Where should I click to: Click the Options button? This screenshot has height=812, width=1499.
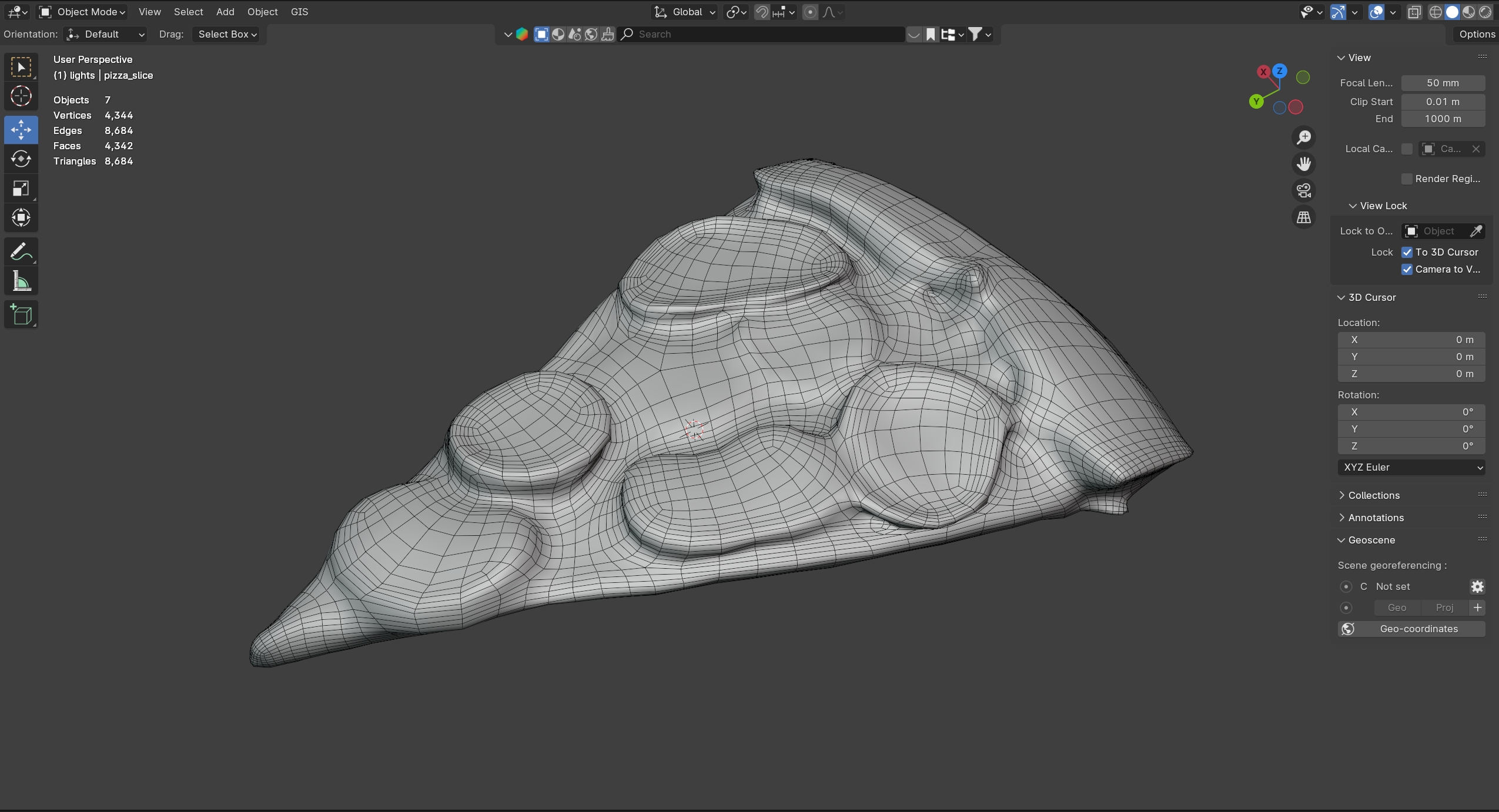coord(1476,34)
